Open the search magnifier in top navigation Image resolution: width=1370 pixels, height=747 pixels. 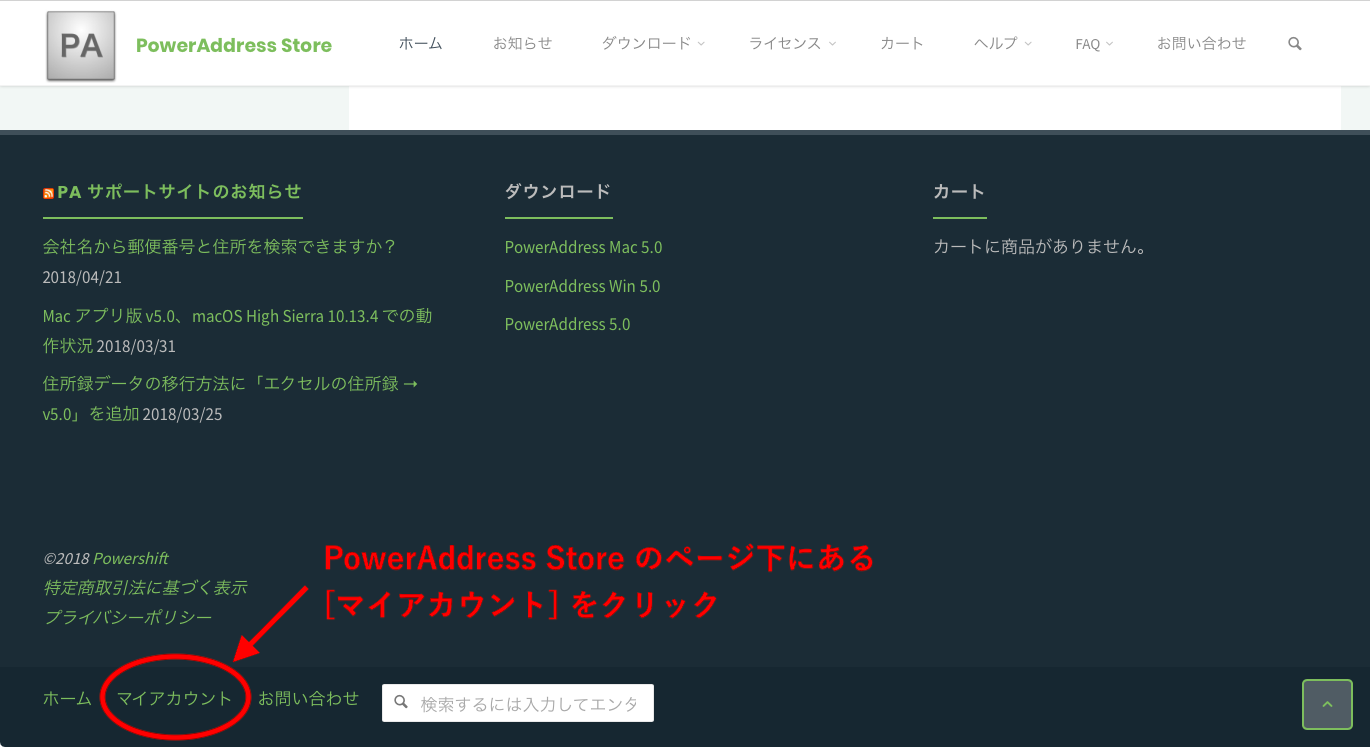(x=1295, y=44)
